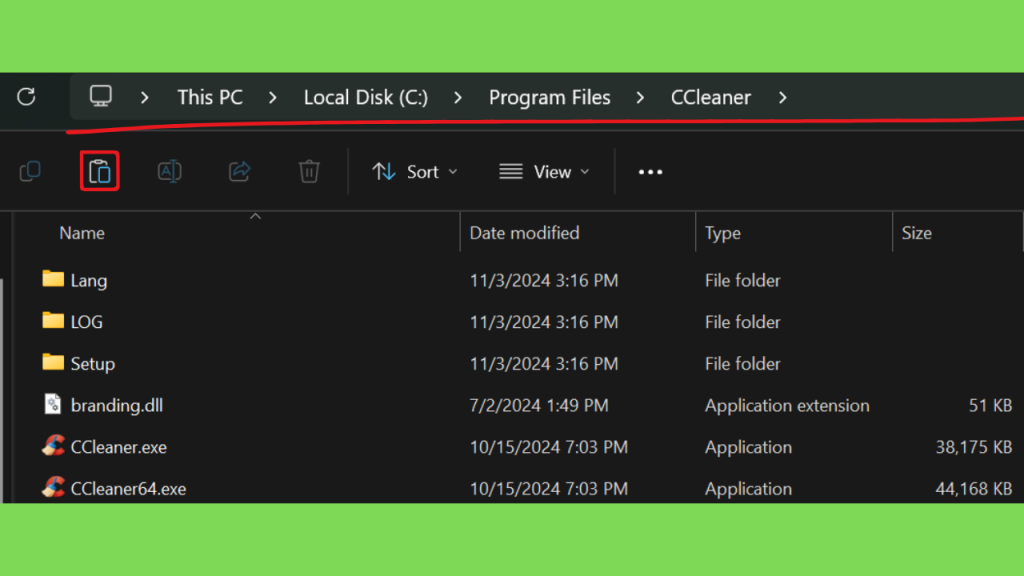The width and height of the screenshot is (1024, 576).
Task: Click the Share icon in toolbar
Action: point(240,172)
